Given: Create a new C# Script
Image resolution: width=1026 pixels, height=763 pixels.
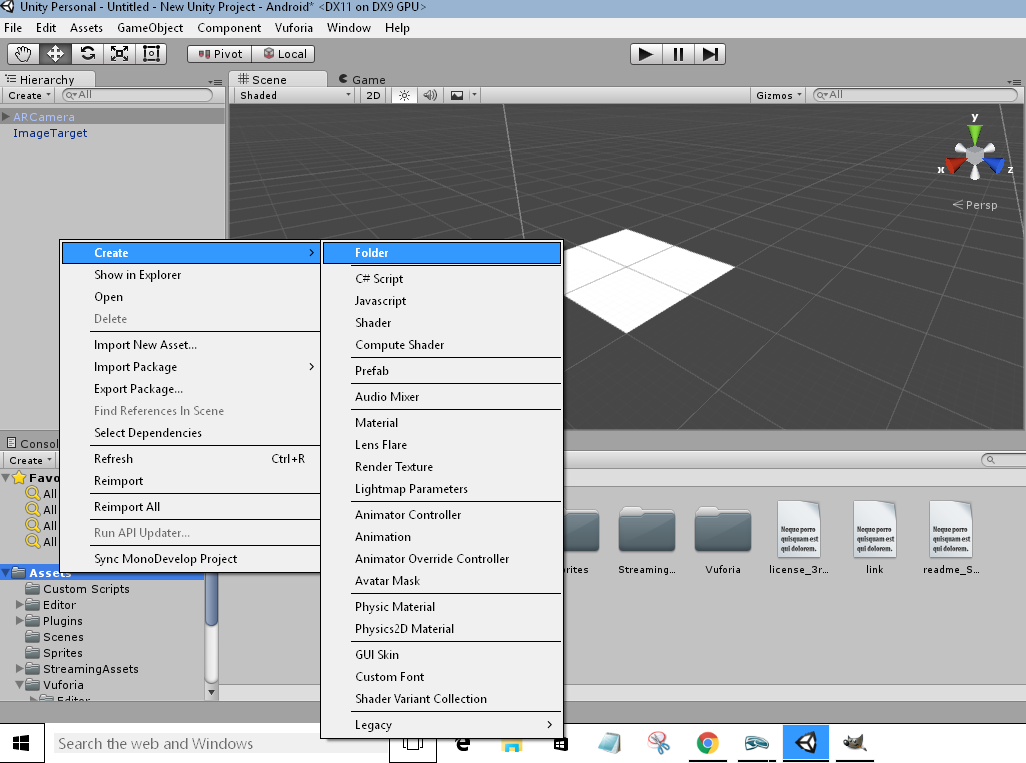Looking at the screenshot, I should pos(400,278).
